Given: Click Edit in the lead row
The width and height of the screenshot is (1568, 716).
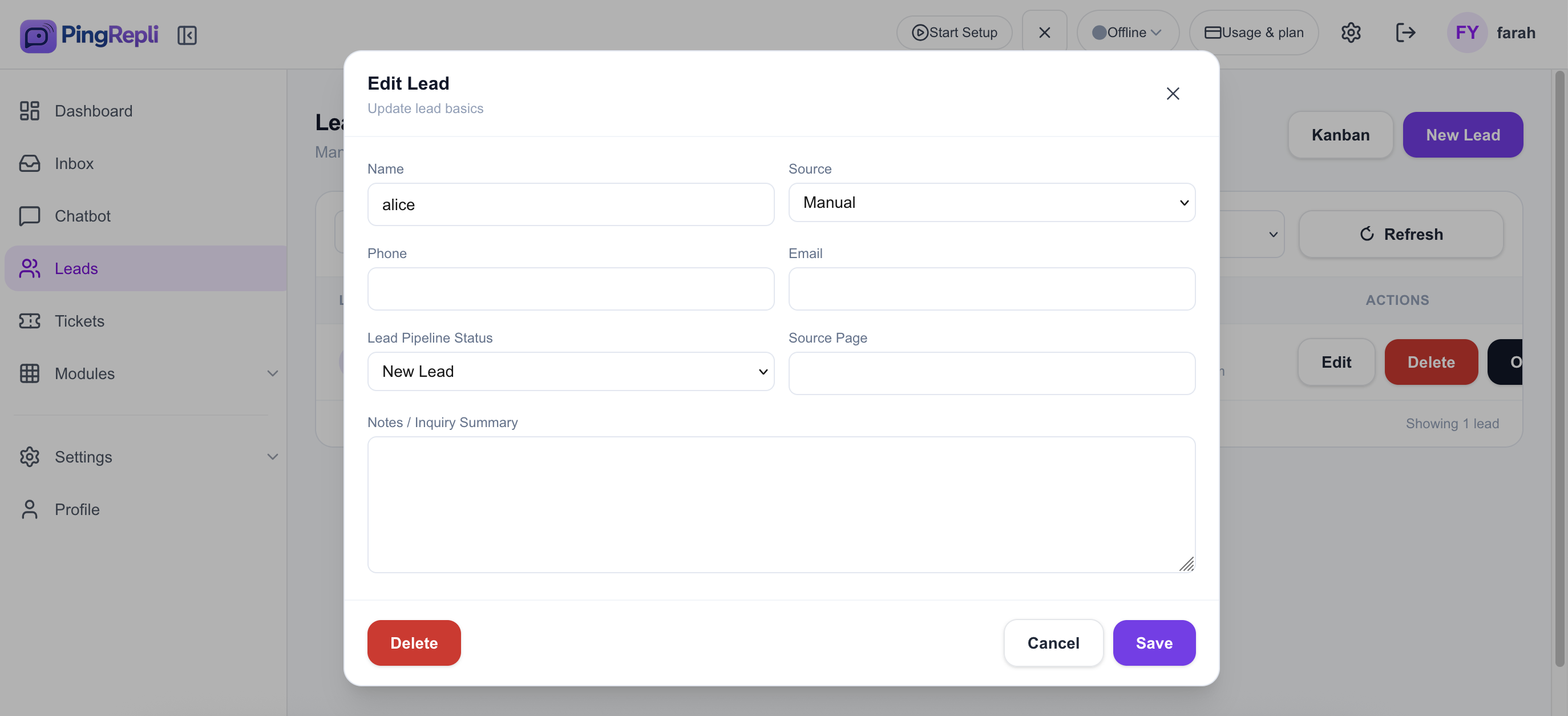Looking at the screenshot, I should (x=1335, y=362).
